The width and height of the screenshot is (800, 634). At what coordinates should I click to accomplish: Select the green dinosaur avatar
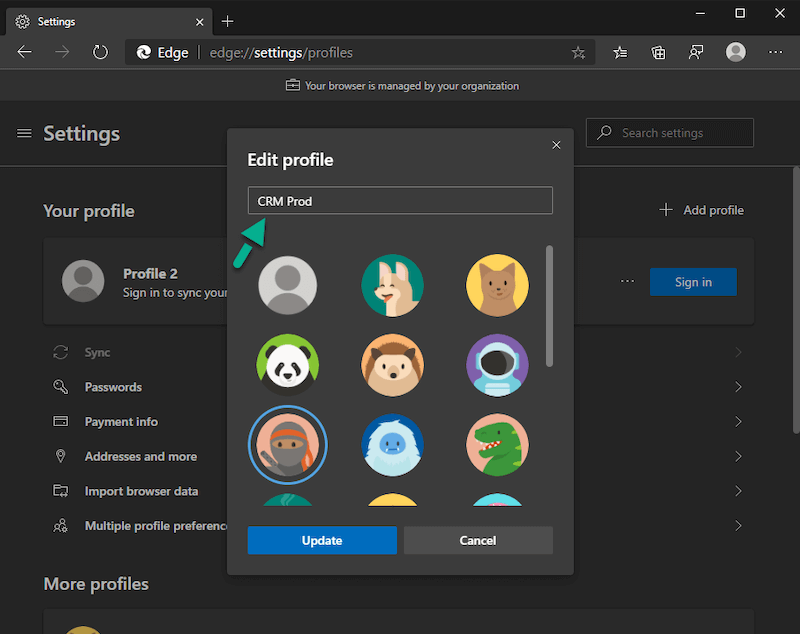pyautogui.click(x=497, y=445)
